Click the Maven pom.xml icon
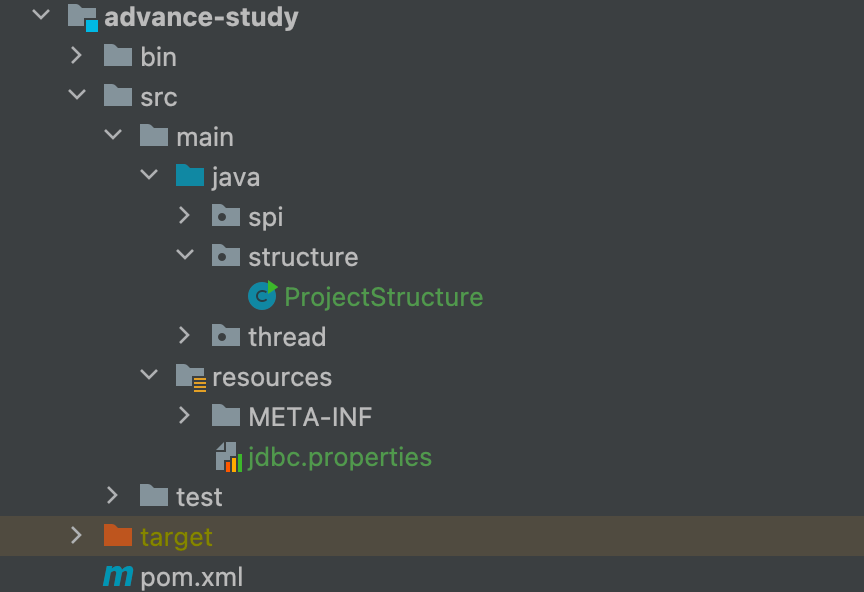This screenshot has height=592, width=864. (118, 576)
